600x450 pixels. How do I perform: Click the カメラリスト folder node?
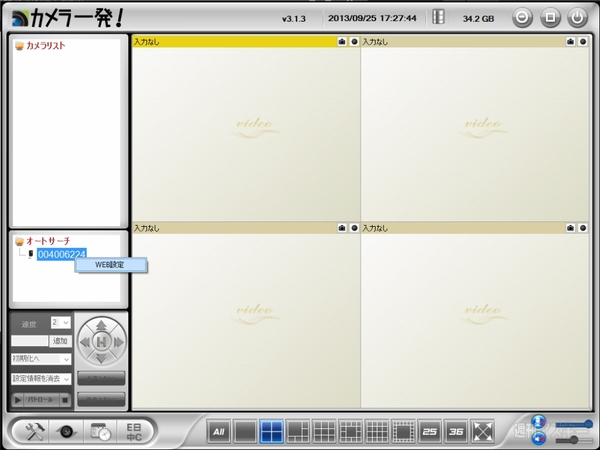(46, 46)
